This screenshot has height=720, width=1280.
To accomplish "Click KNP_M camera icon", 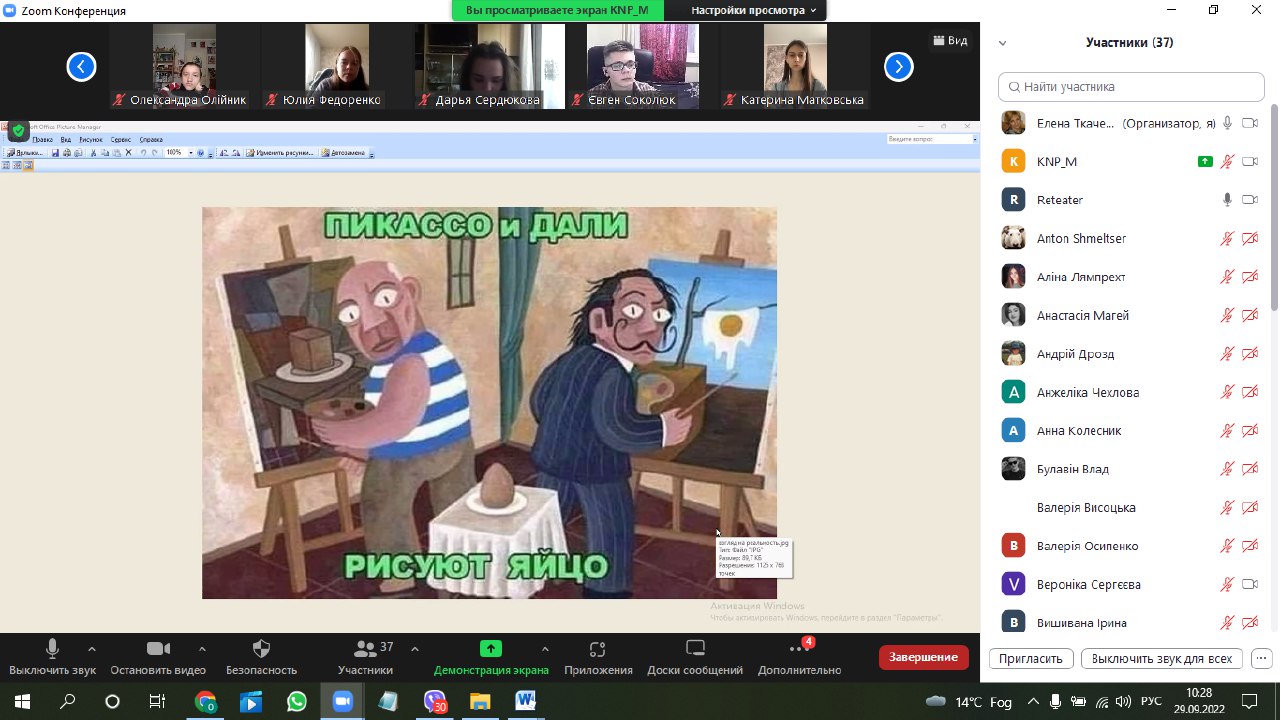I will click(1249, 161).
